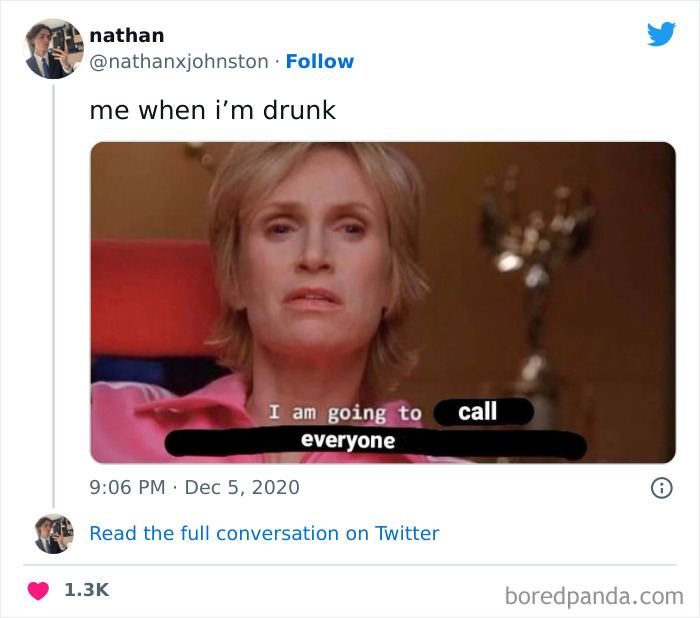Select the Dec 5, 2020 date

tap(241, 488)
